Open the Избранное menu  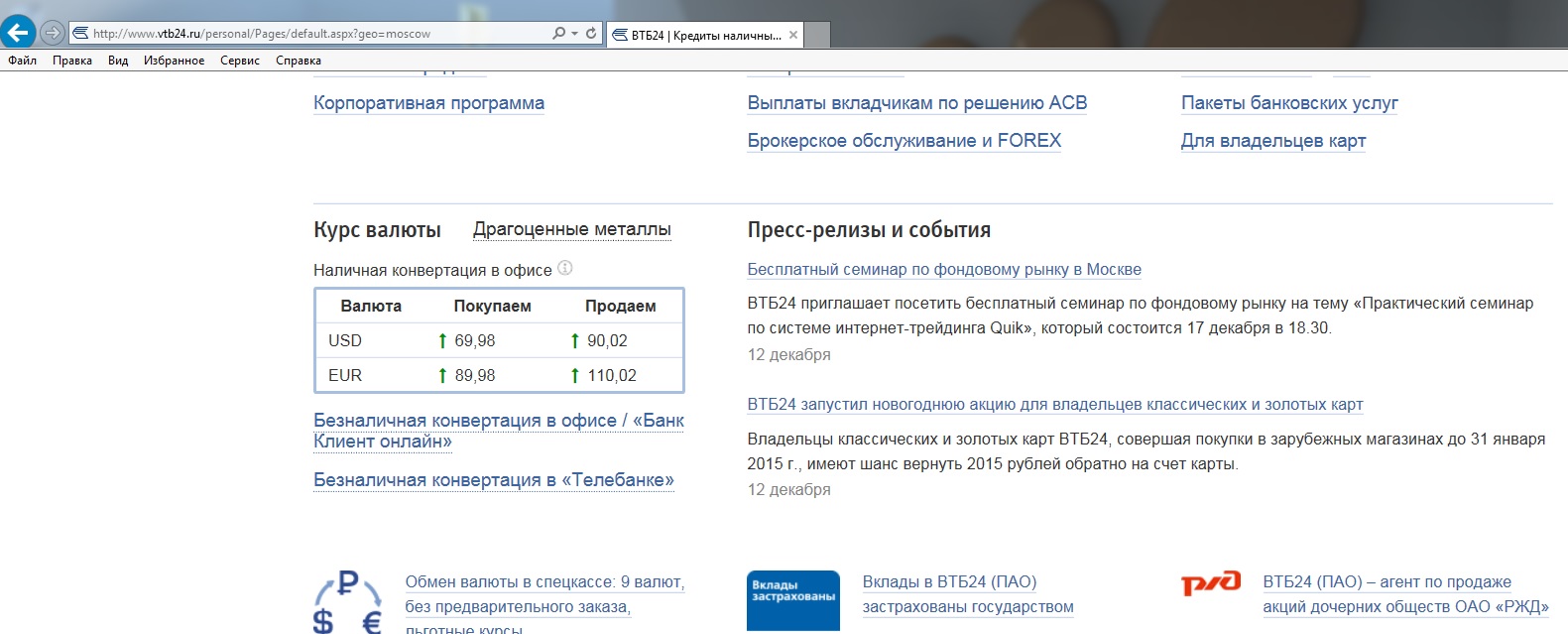click(174, 61)
